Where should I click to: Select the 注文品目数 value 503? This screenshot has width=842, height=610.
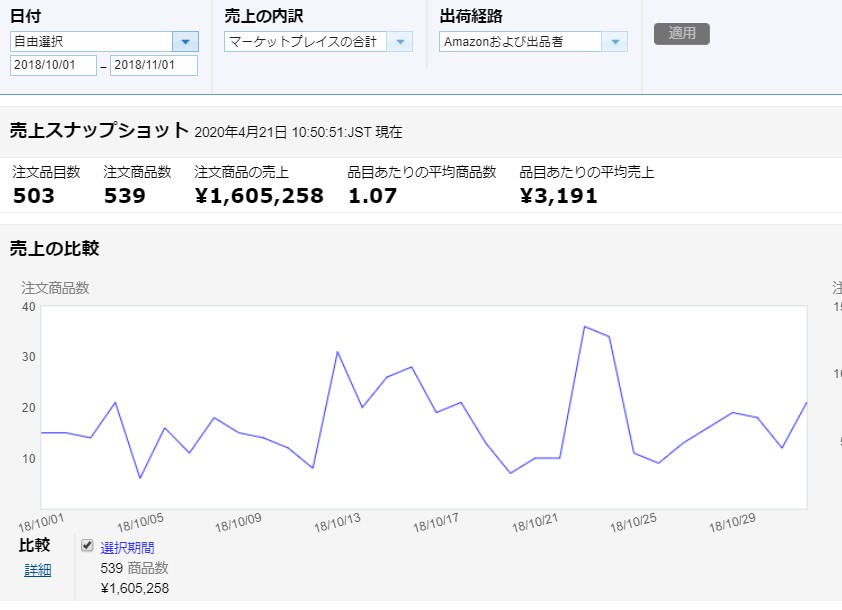coord(34,196)
